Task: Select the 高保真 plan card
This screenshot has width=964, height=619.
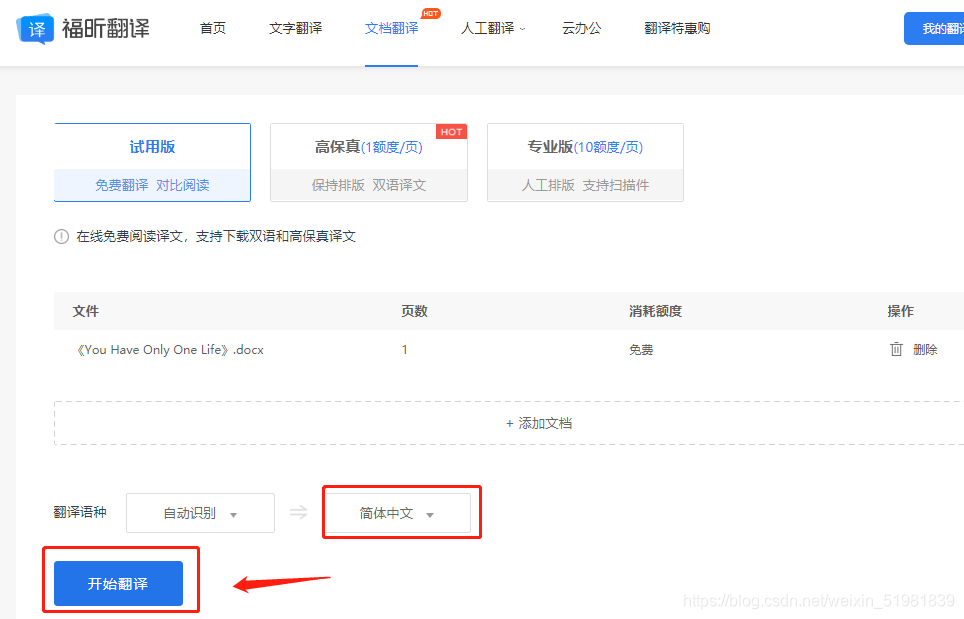Action: [369, 162]
